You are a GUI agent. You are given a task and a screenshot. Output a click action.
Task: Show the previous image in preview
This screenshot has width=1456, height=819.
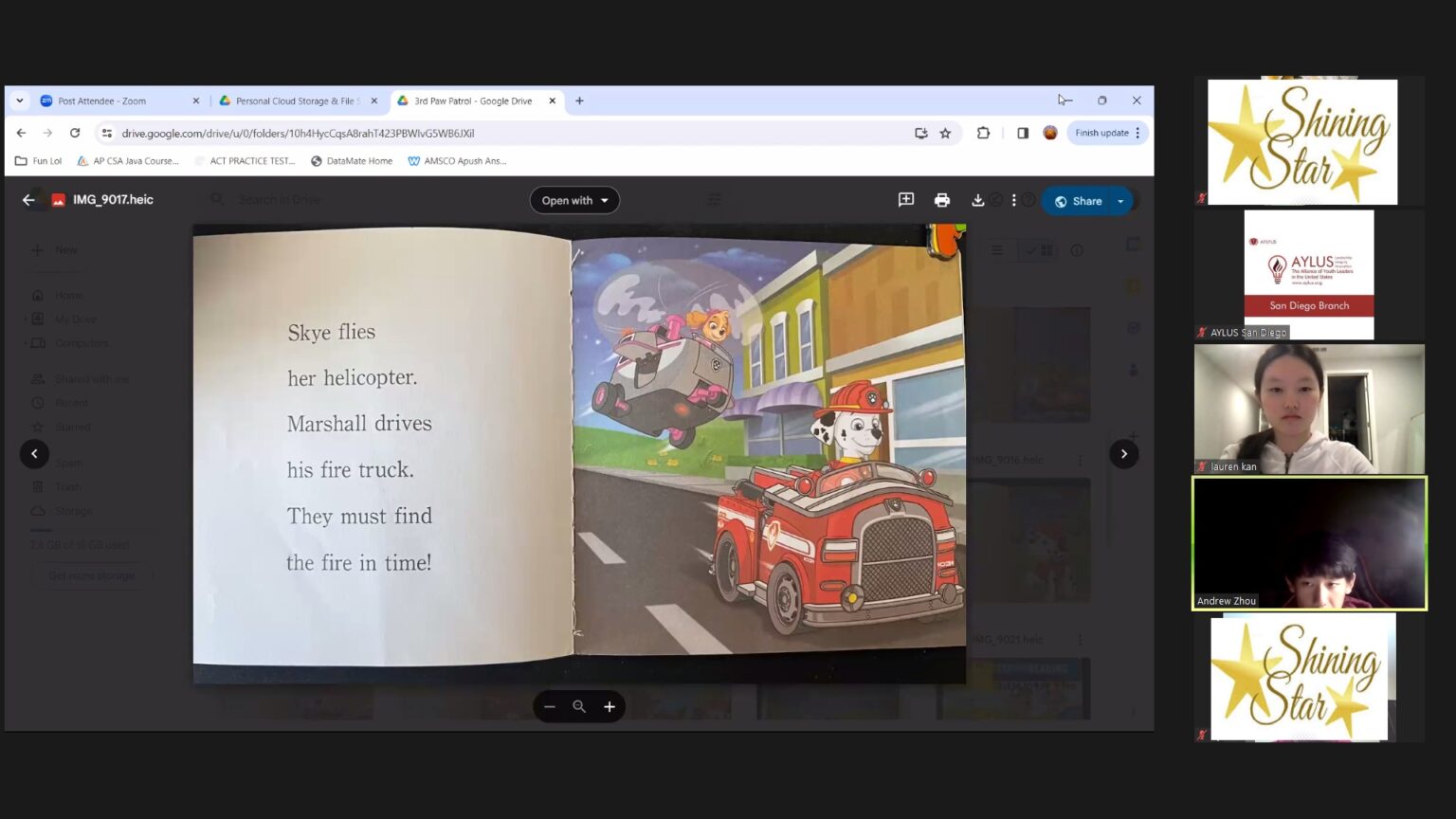pos(34,454)
